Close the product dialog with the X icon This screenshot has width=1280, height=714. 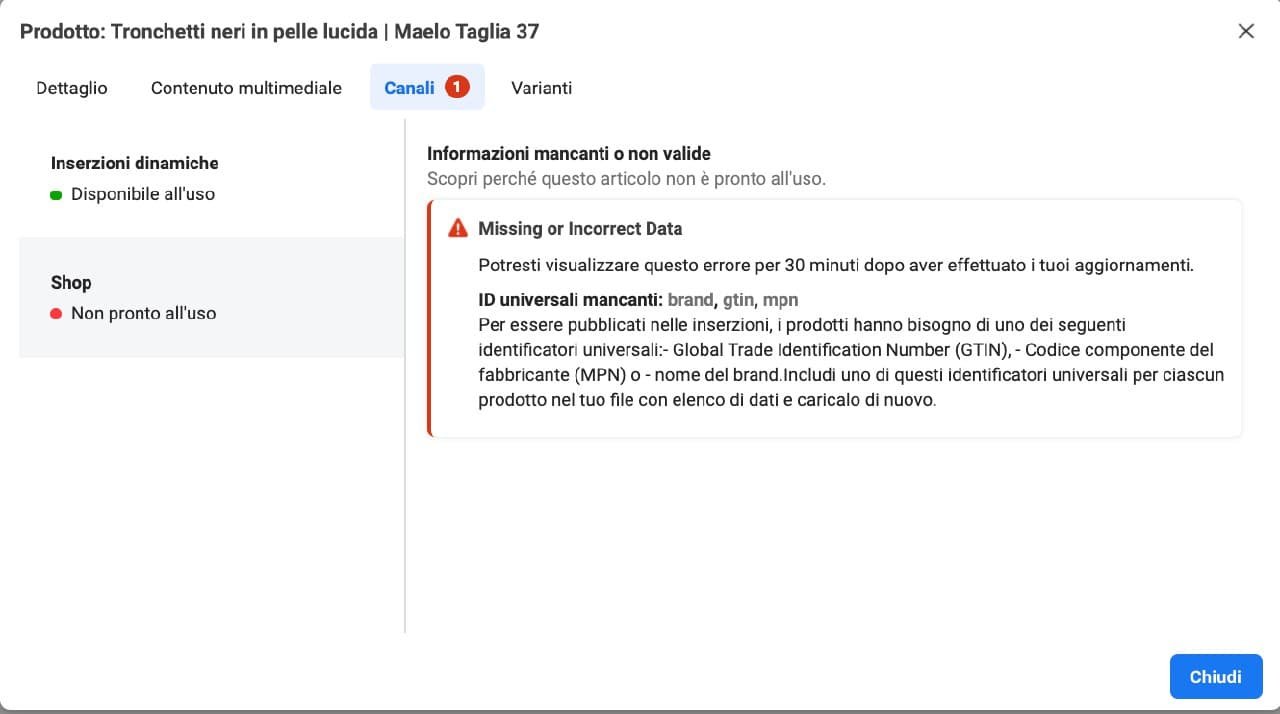coord(1246,31)
